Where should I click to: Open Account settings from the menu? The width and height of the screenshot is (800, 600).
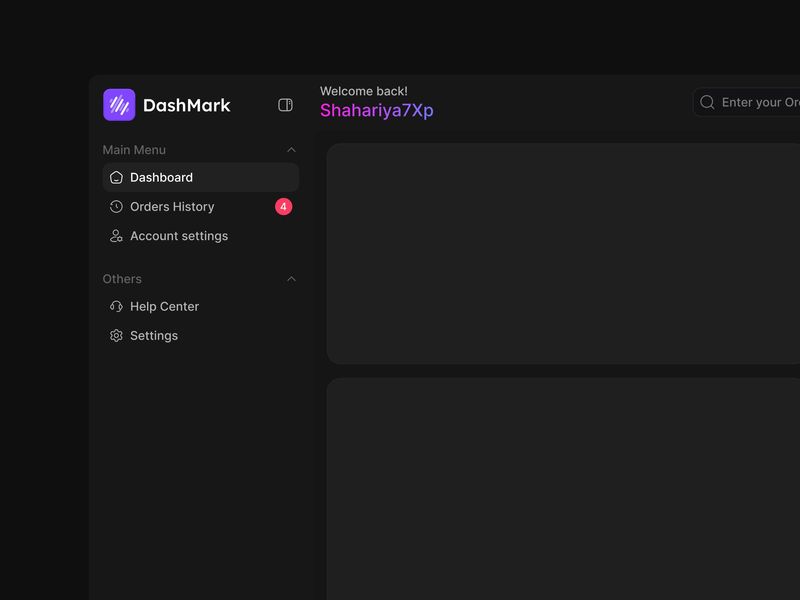coord(178,236)
